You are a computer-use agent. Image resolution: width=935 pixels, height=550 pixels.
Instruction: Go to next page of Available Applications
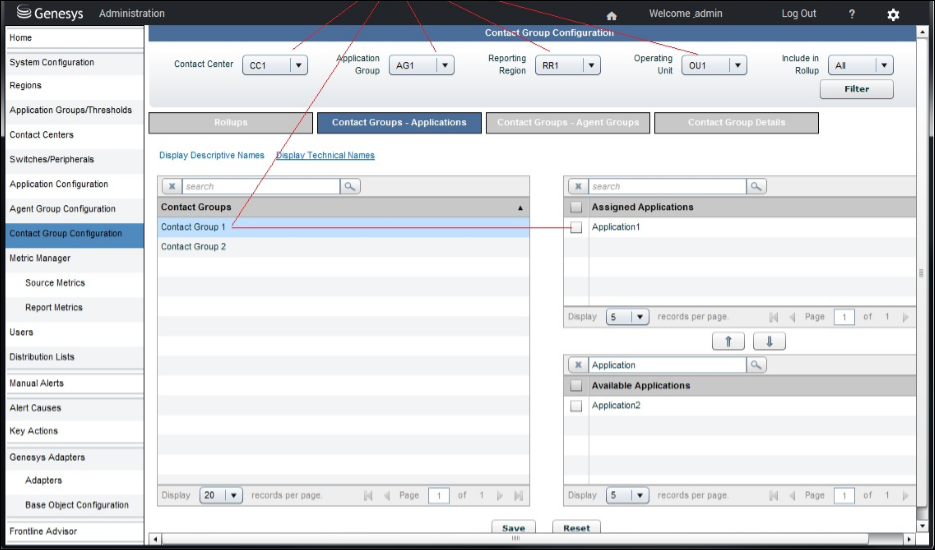point(906,496)
